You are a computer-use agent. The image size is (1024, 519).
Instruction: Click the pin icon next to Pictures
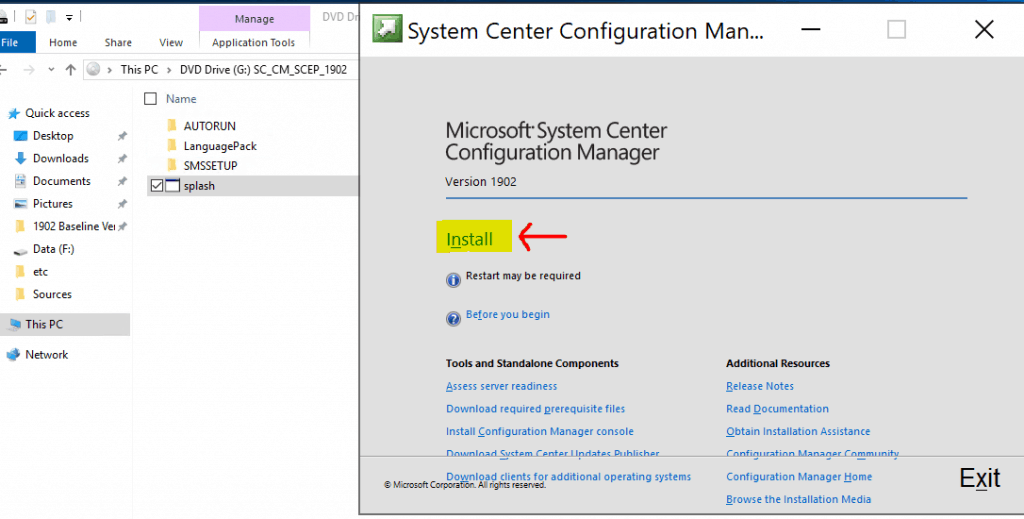(x=121, y=204)
